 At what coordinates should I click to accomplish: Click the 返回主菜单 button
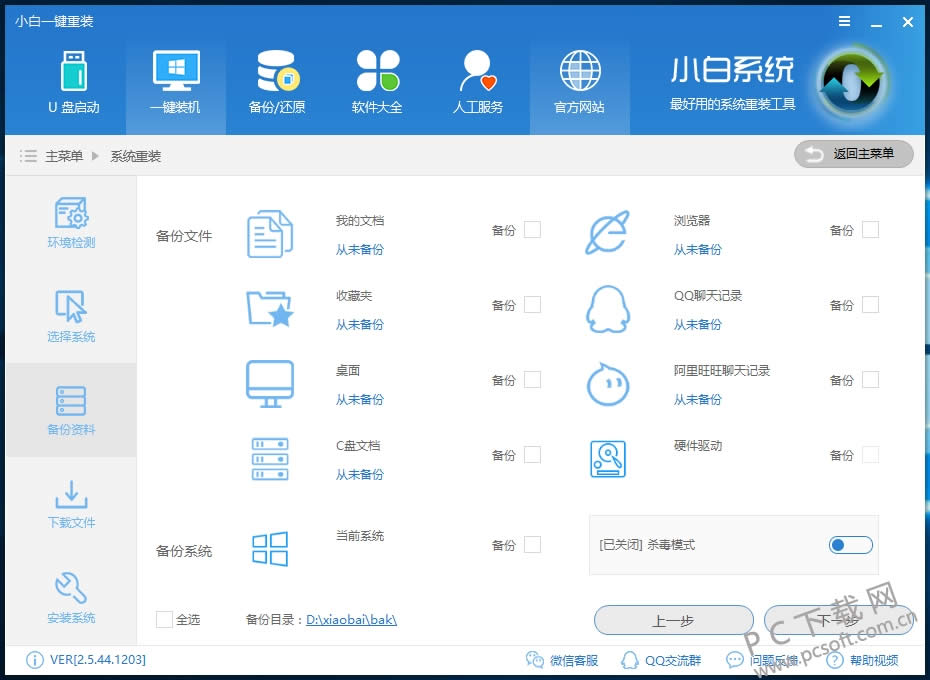pyautogui.click(x=853, y=154)
